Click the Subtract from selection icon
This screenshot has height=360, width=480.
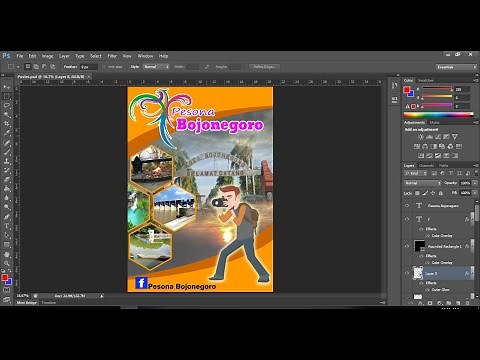44,67
